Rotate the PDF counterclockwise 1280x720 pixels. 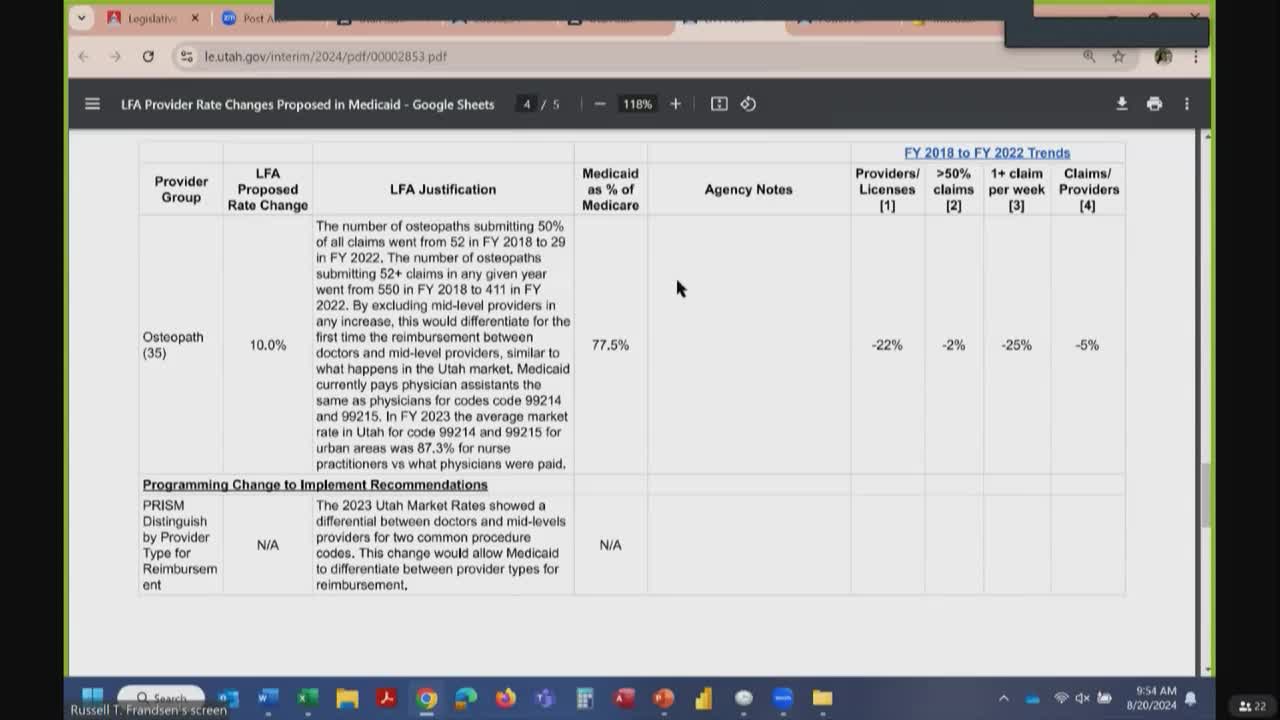pyautogui.click(x=748, y=104)
